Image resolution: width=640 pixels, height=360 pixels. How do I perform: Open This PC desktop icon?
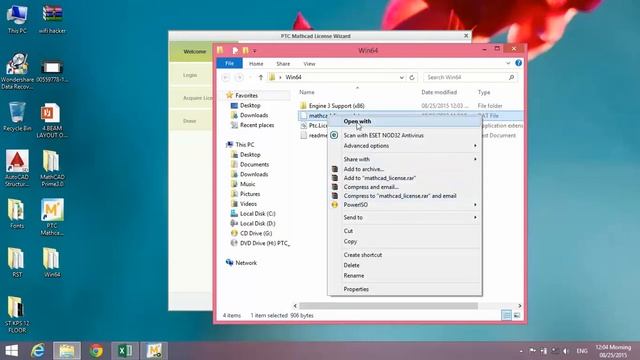17,18
